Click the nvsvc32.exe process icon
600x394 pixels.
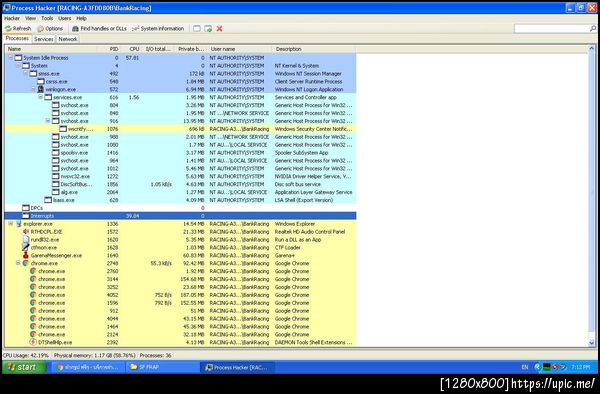coord(56,176)
